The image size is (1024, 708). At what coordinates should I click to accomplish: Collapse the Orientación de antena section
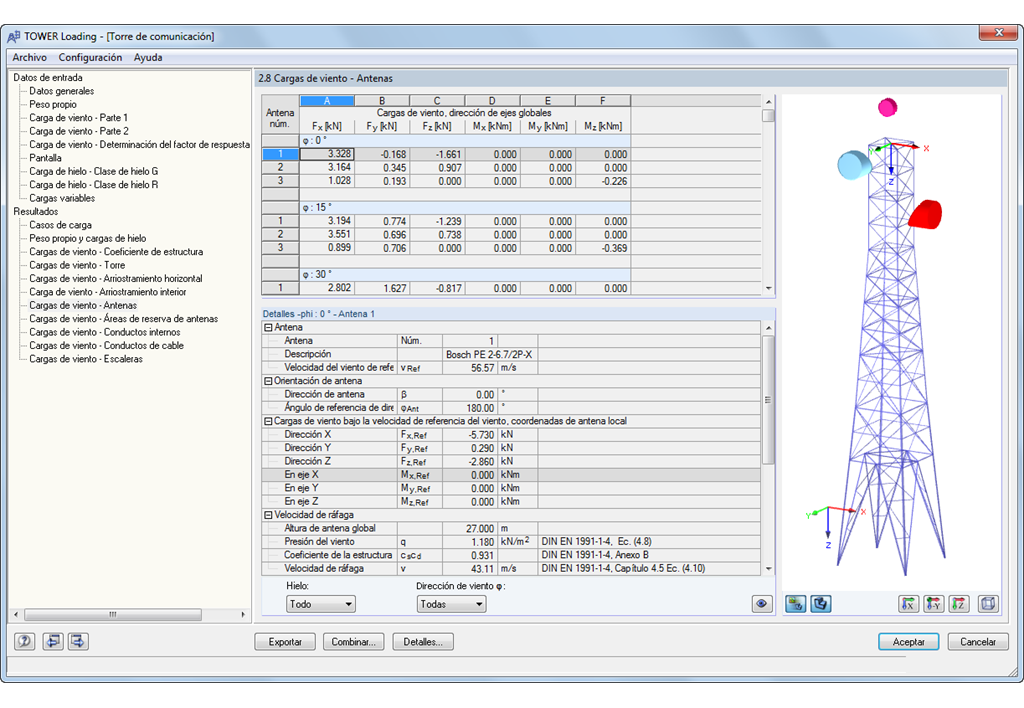coord(268,380)
